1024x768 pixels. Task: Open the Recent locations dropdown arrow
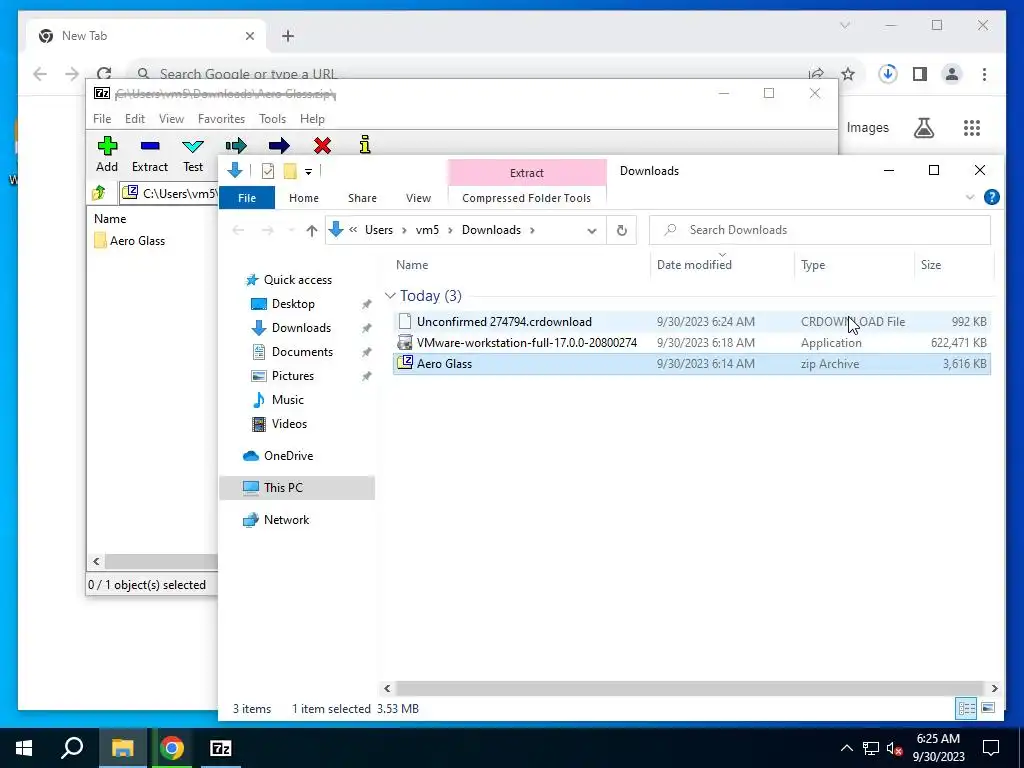[x=291, y=230]
